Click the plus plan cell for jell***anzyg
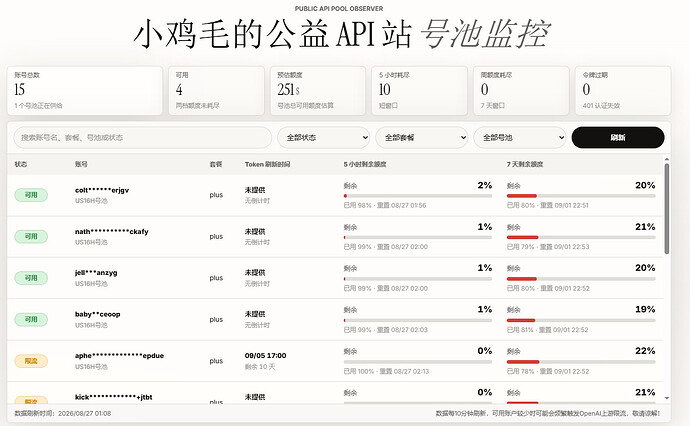Image resolution: width=690 pixels, height=426 pixels. (x=216, y=278)
